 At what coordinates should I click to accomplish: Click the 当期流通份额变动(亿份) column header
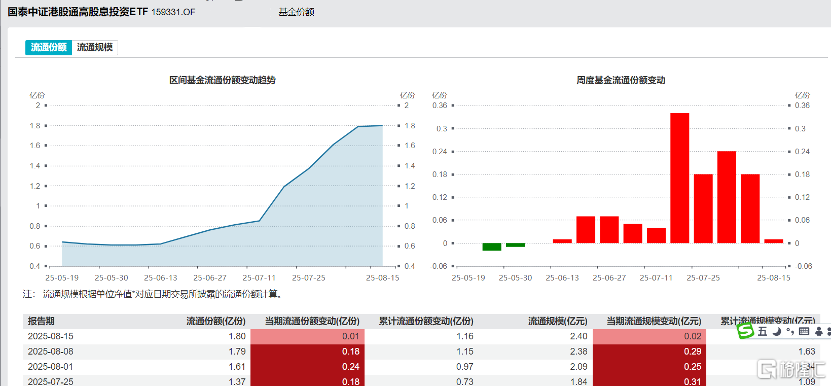coord(313,321)
